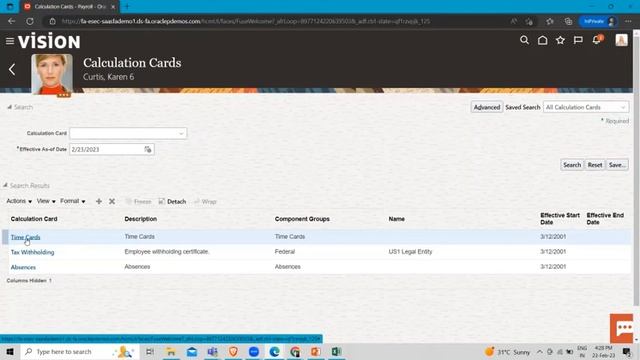Image resolution: width=640 pixels, height=360 pixels.
Task: Open PowerPoint from the taskbar
Action: point(316,351)
